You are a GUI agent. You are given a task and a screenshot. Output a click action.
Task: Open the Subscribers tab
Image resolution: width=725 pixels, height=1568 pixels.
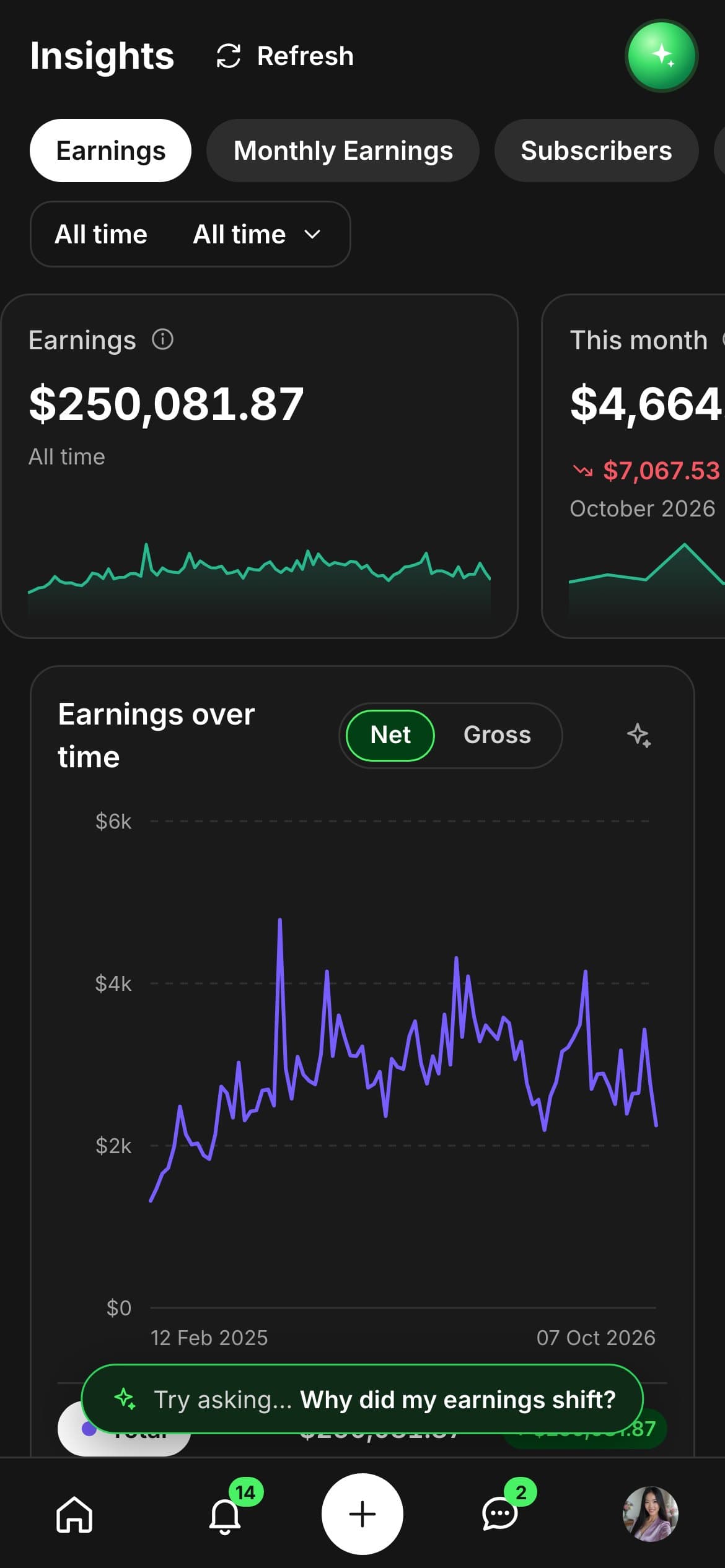pyautogui.click(x=596, y=150)
